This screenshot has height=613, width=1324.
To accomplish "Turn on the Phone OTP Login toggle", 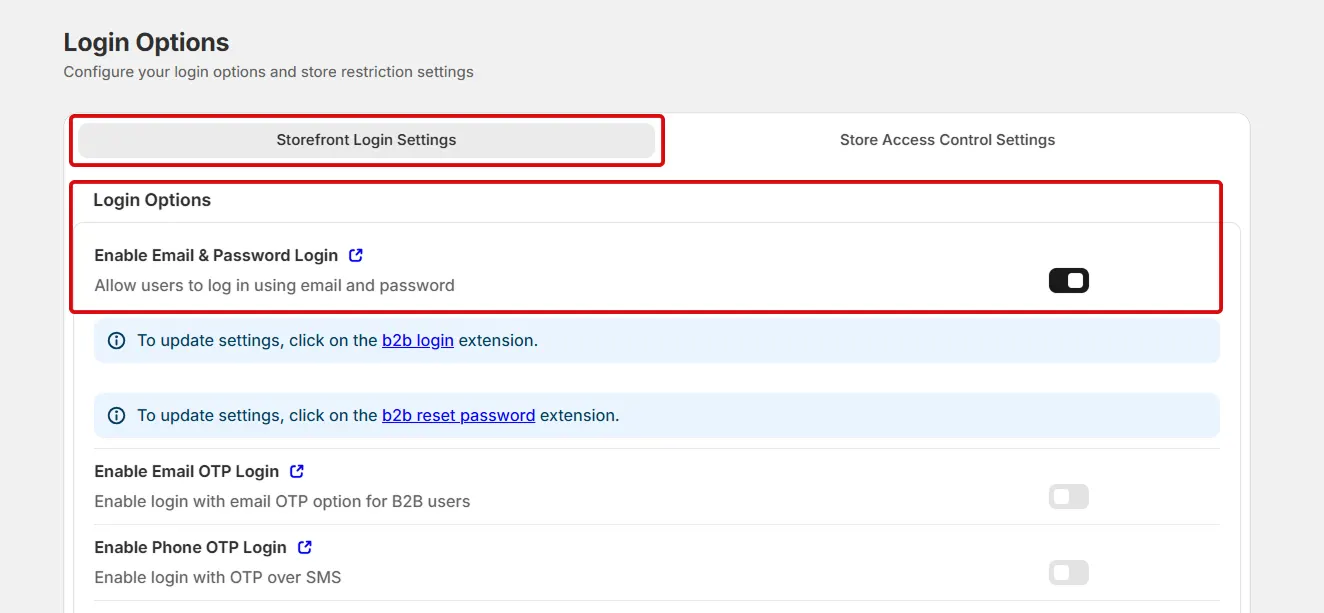I will pos(1068,573).
